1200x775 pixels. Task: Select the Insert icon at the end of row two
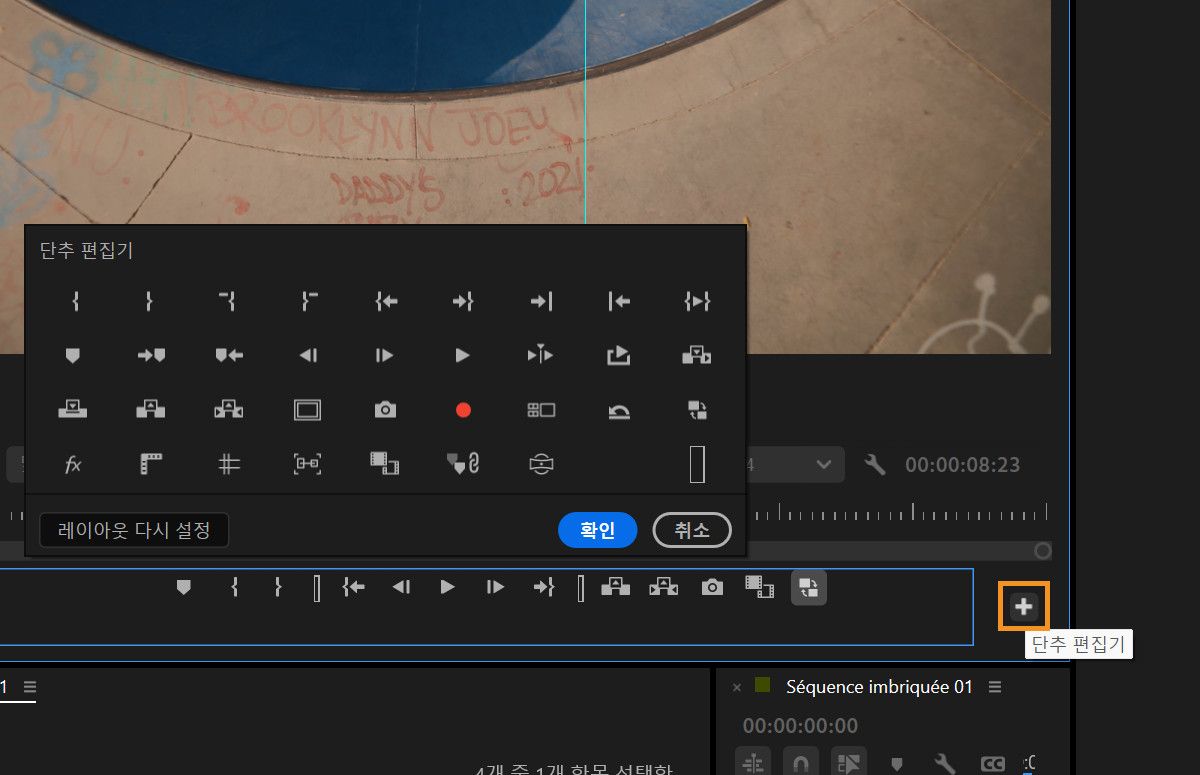[697, 354]
